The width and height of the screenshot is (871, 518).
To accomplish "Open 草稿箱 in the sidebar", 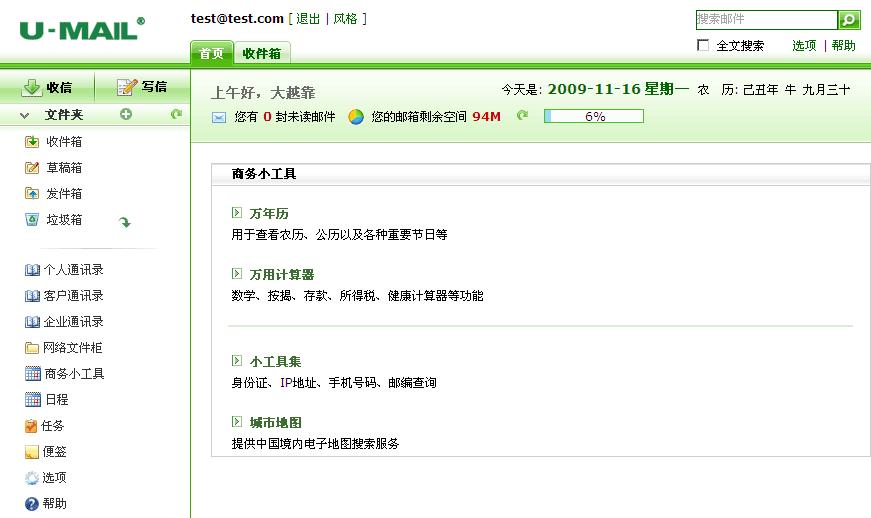I will 64,168.
